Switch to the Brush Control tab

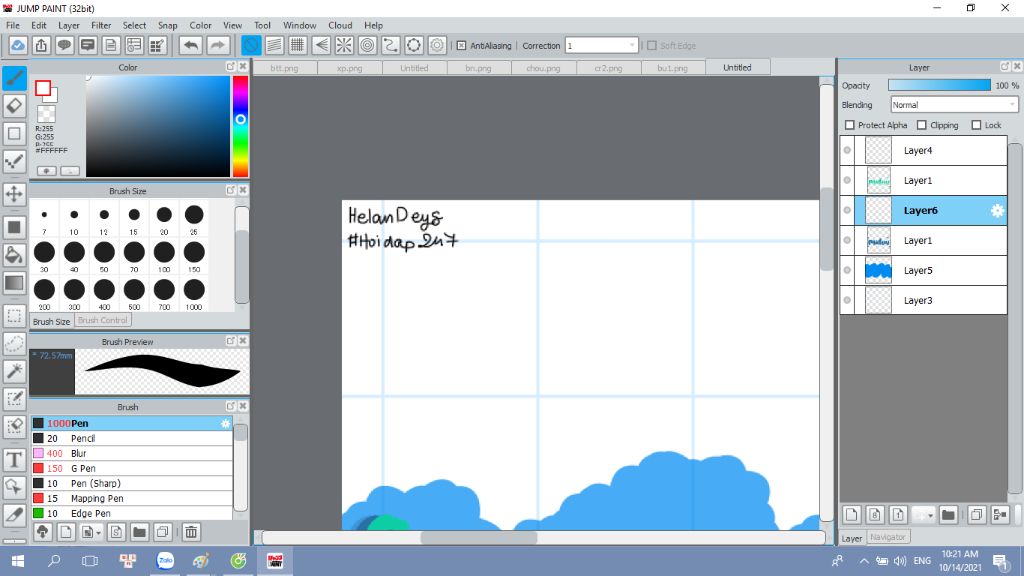(x=103, y=320)
